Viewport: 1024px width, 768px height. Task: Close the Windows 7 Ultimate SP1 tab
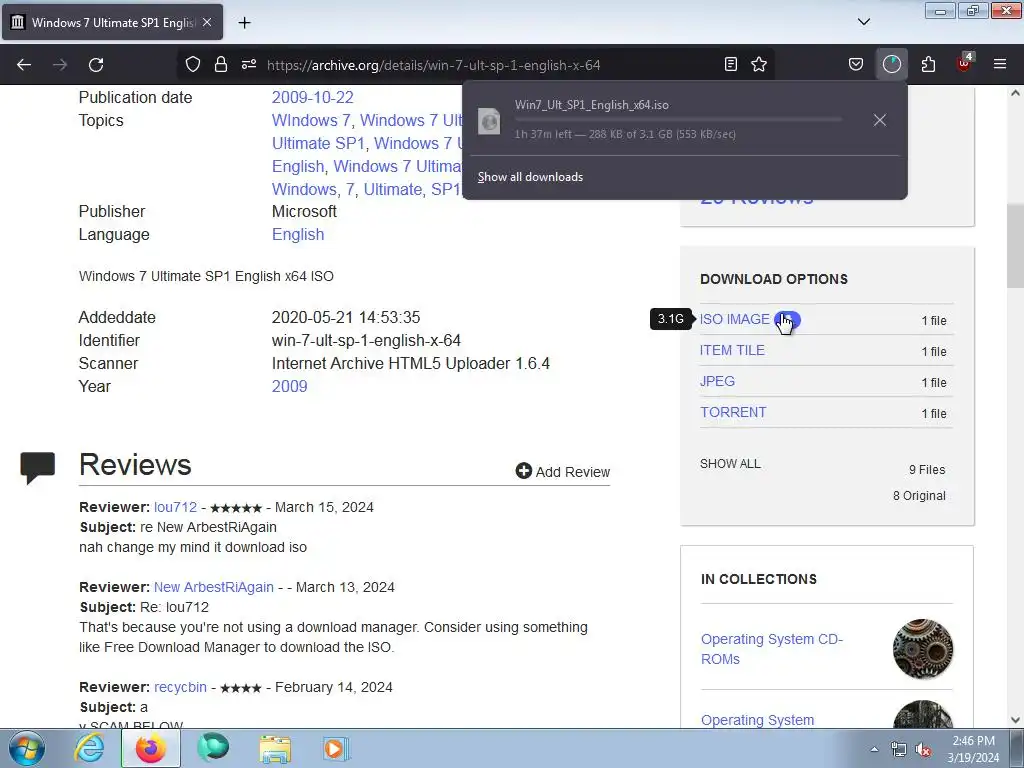point(207,22)
